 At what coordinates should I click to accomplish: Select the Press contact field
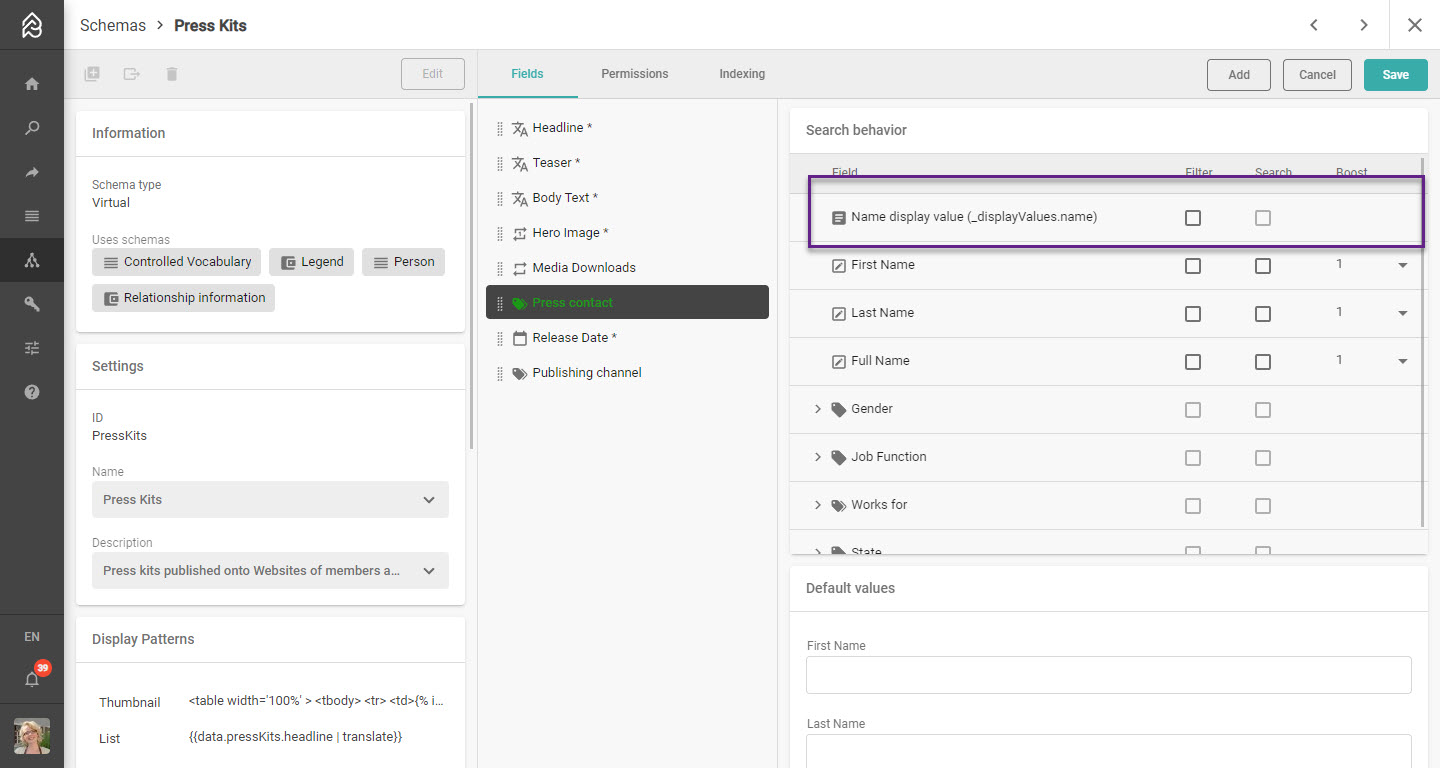627,303
